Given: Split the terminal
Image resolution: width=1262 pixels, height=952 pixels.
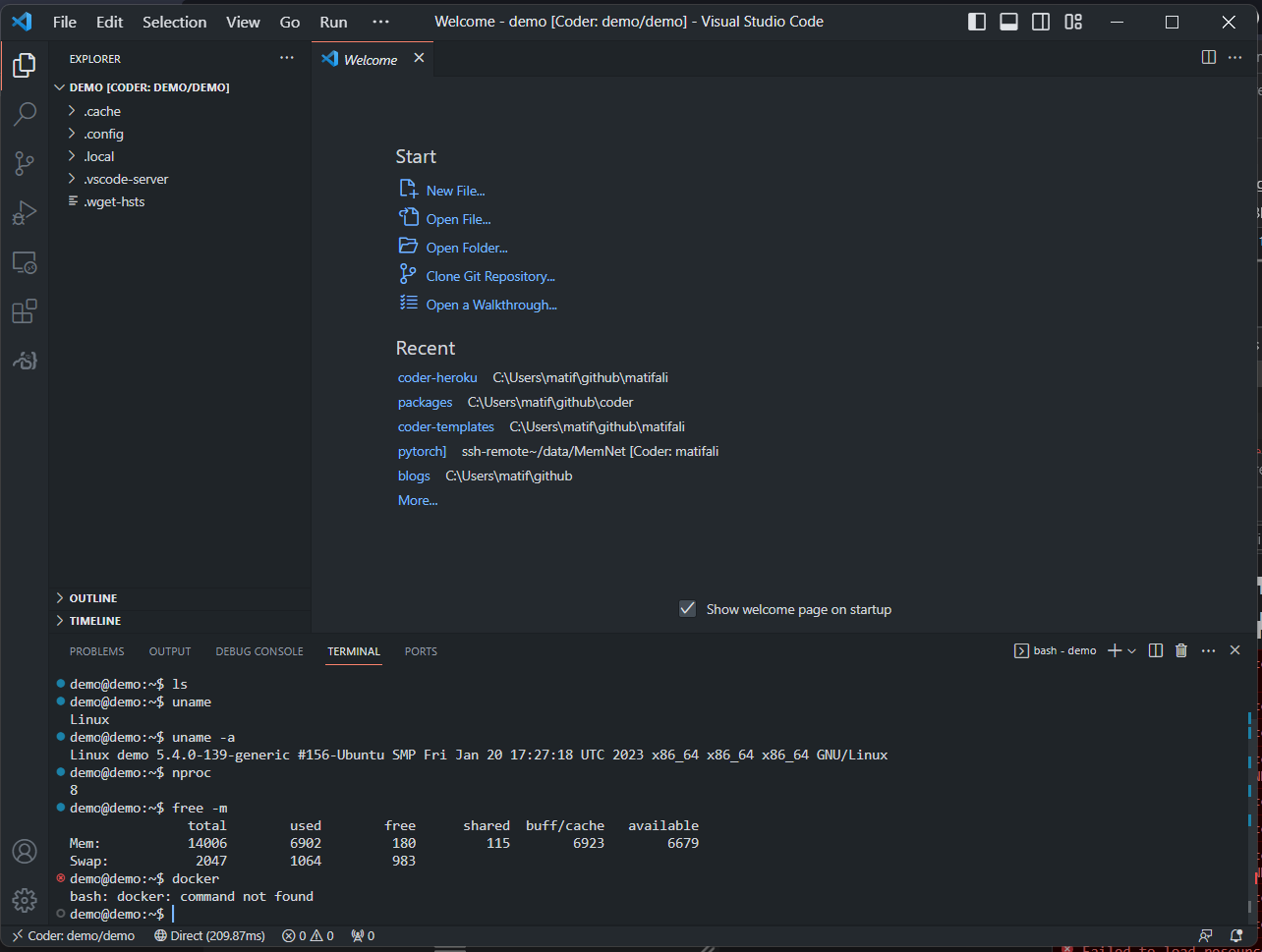Looking at the screenshot, I should pyautogui.click(x=1156, y=650).
